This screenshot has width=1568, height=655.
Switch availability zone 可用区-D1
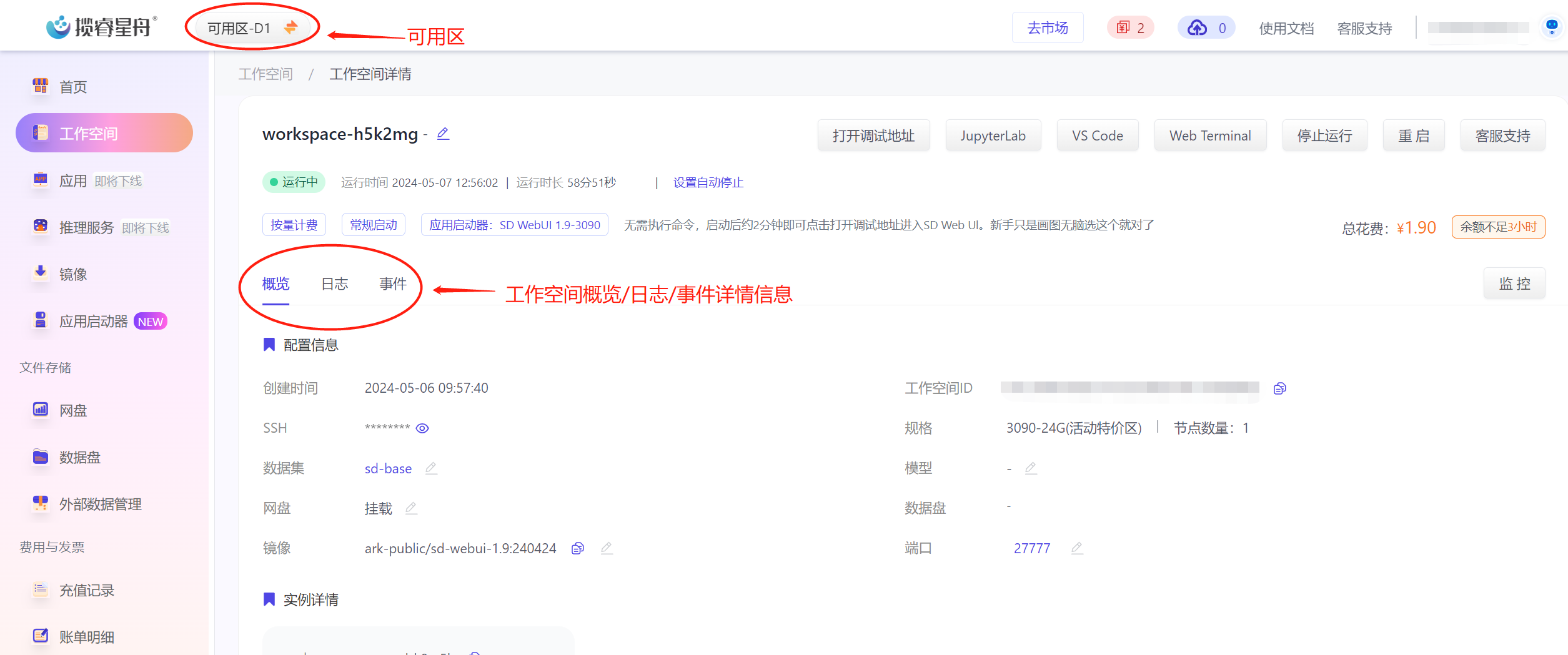251,28
